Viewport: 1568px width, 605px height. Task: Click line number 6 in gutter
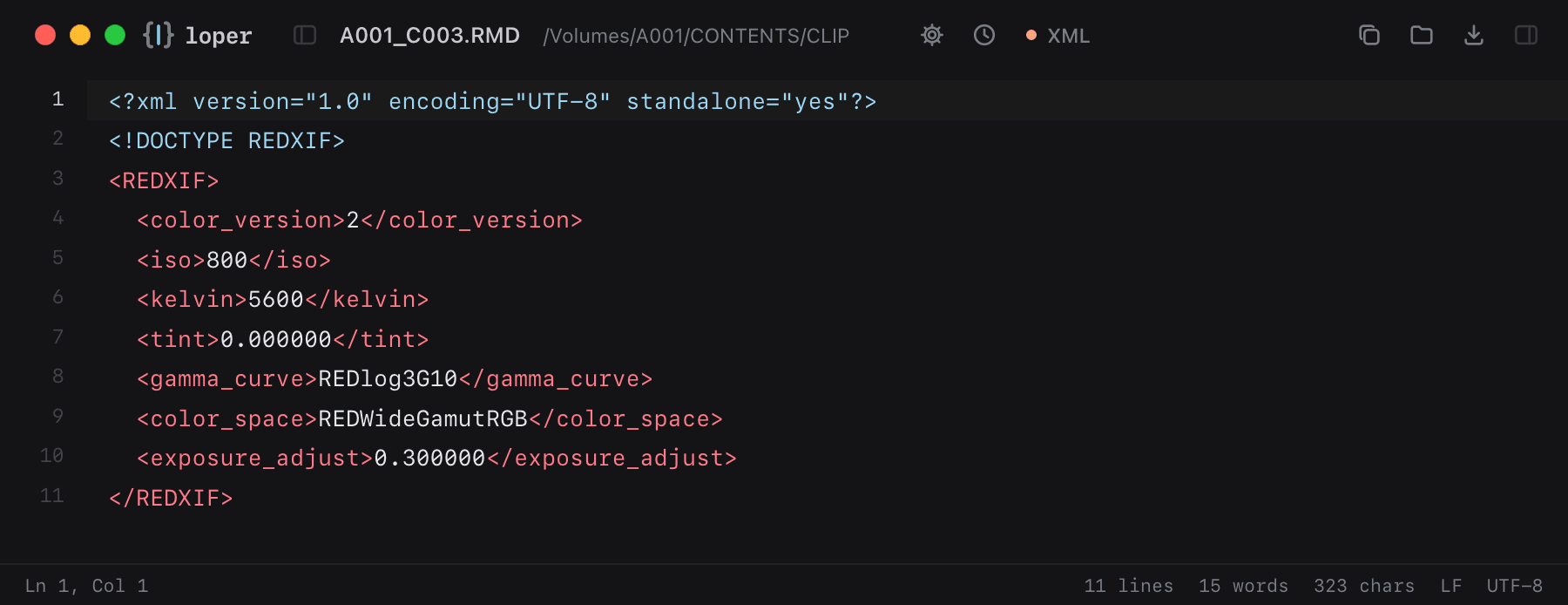tap(57, 297)
